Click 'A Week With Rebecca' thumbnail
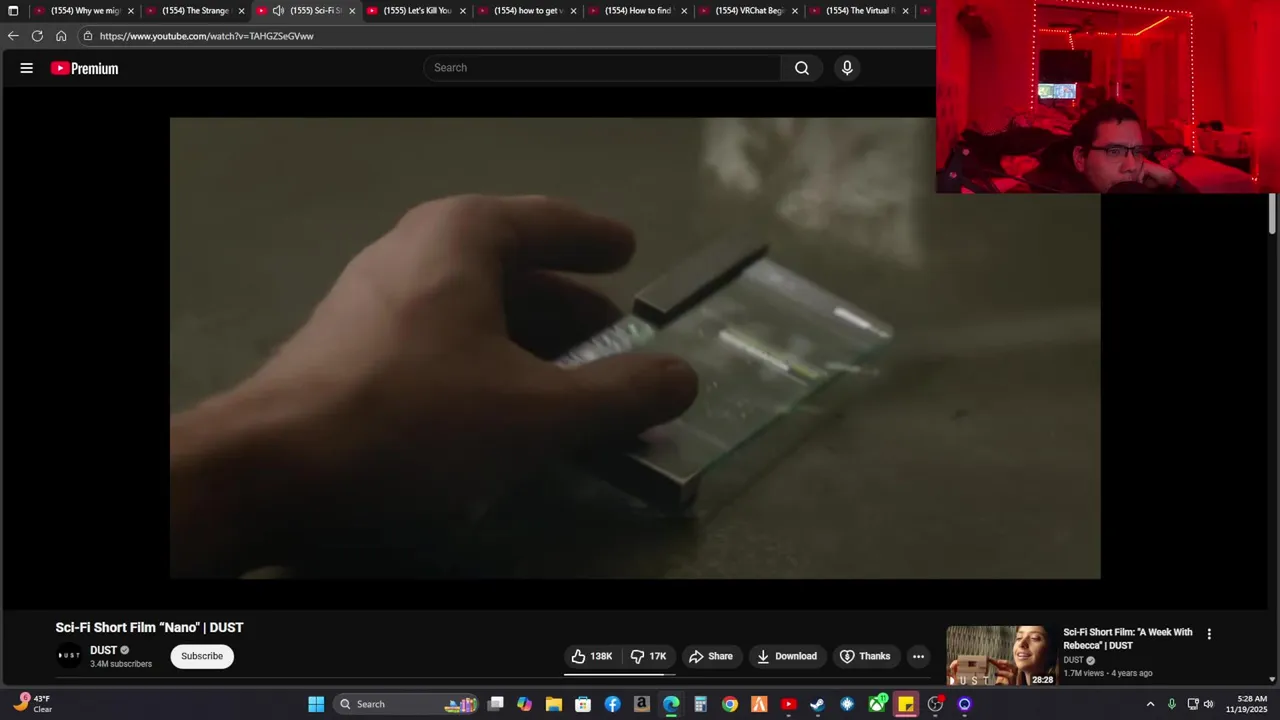 pyautogui.click(x=1001, y=655)
